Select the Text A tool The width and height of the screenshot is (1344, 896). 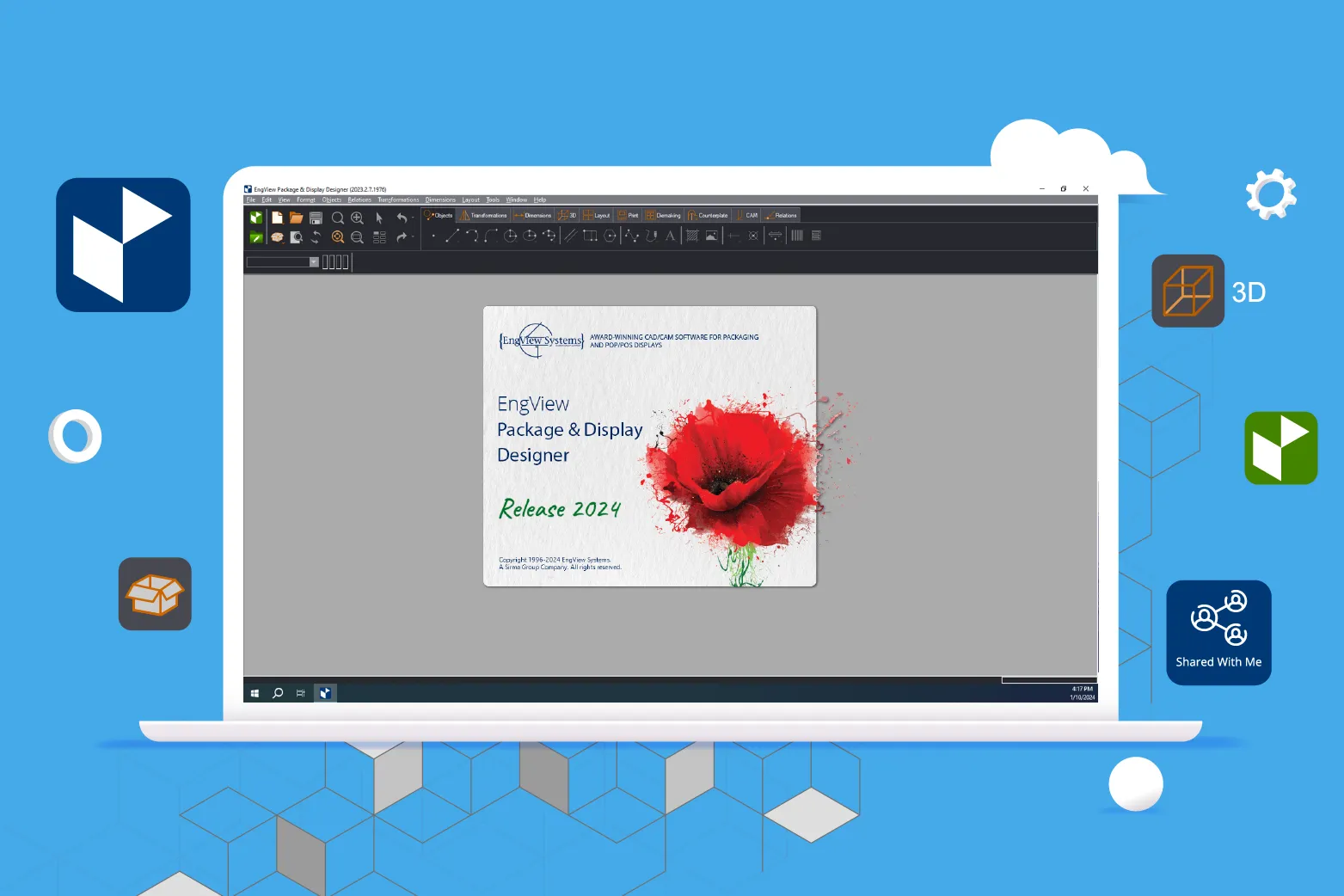pos(670,236)
